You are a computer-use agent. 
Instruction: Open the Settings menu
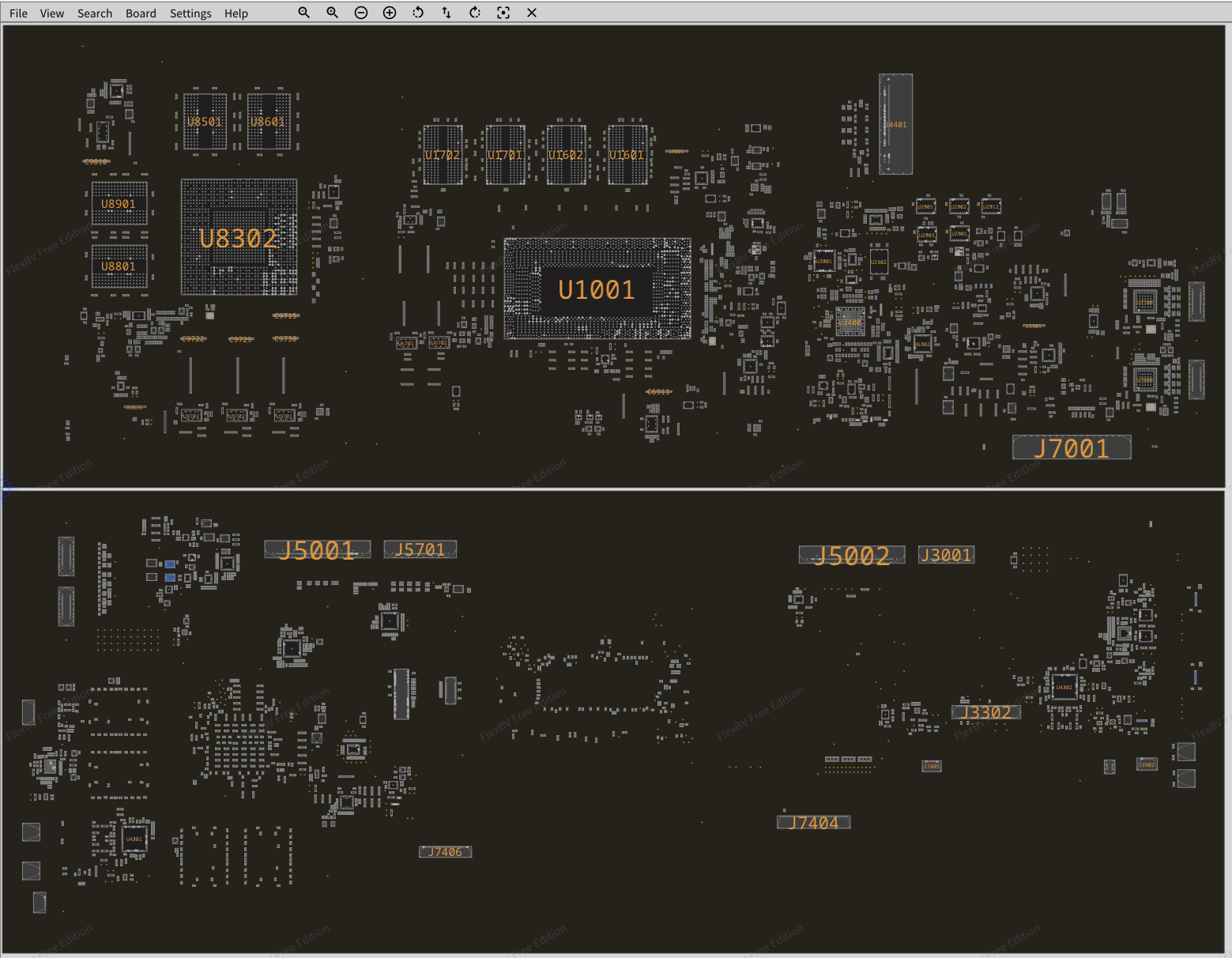point(190,13)
